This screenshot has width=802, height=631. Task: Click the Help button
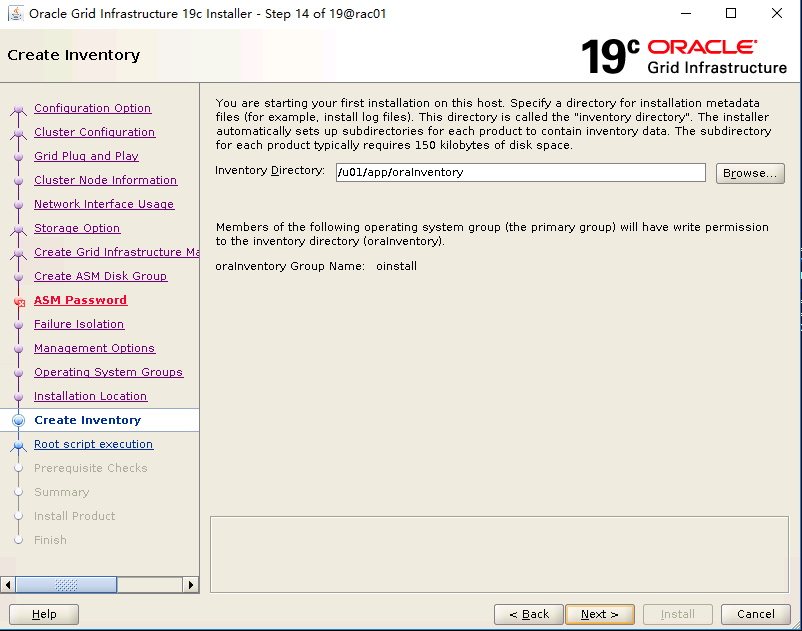pos(44,614)
